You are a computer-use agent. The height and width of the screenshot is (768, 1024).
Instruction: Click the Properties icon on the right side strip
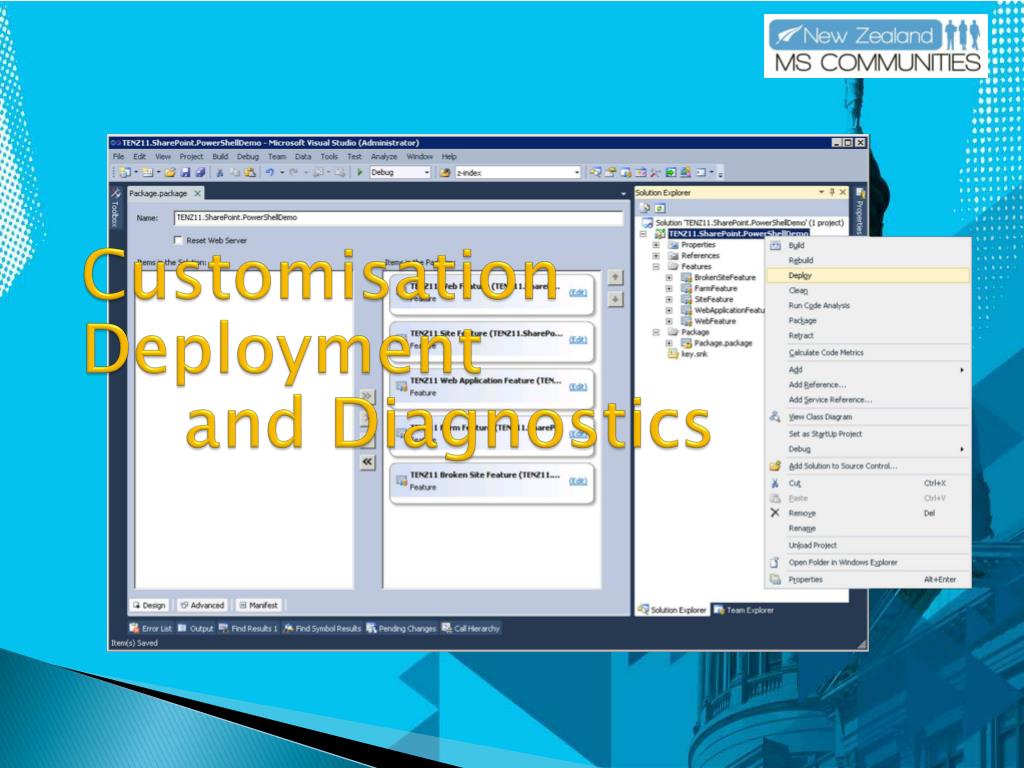[x=860, y=193]
